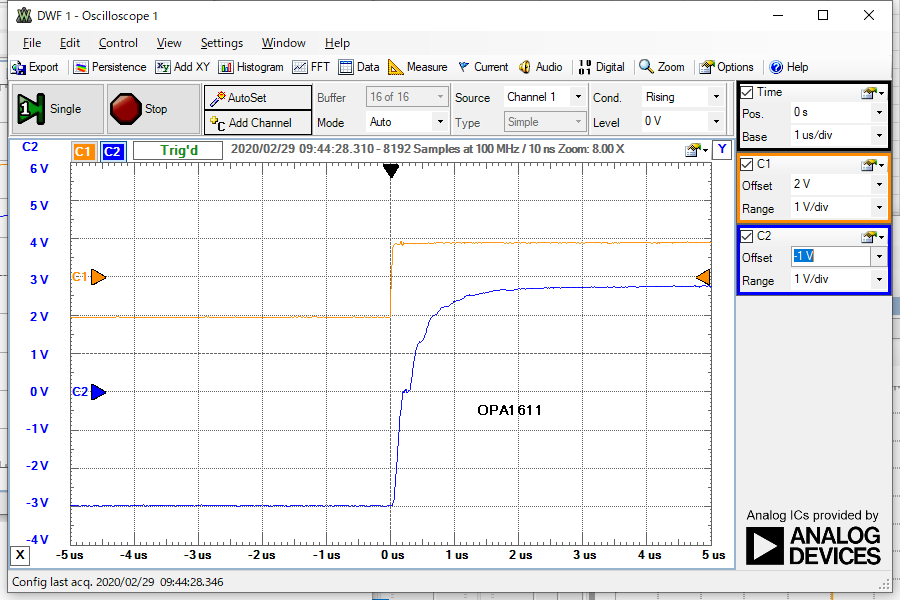Open the Zoom view

coord(662,67)
